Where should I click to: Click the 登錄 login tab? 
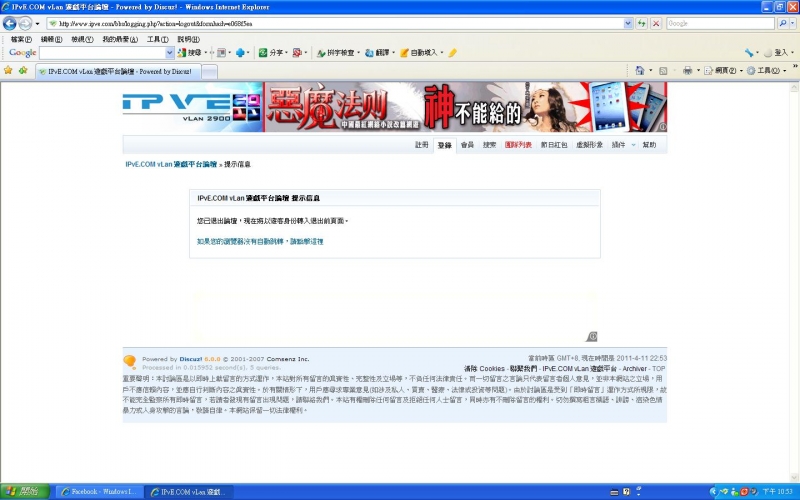444,145
